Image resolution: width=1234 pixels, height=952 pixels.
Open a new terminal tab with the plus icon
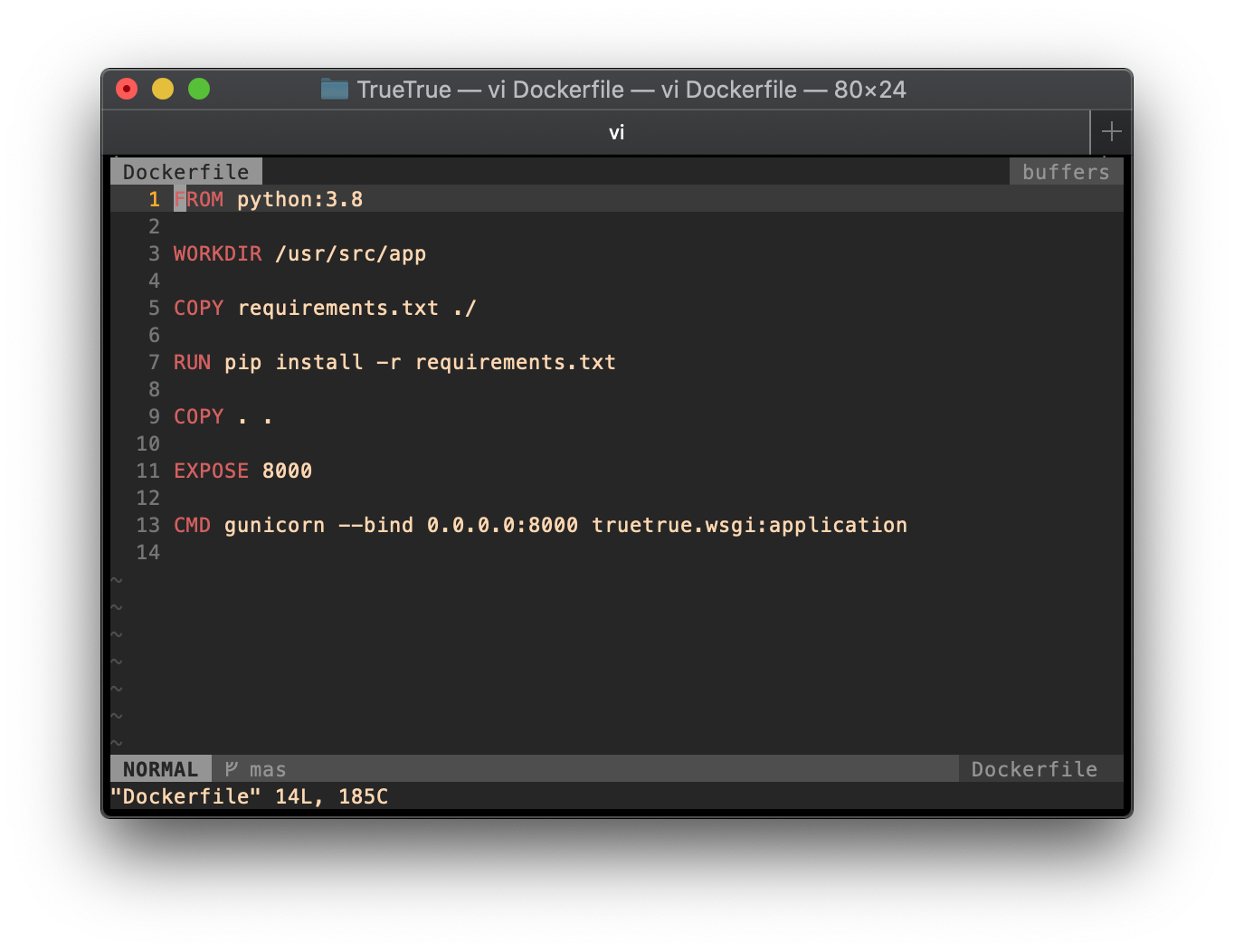[x=1111, y=132]
